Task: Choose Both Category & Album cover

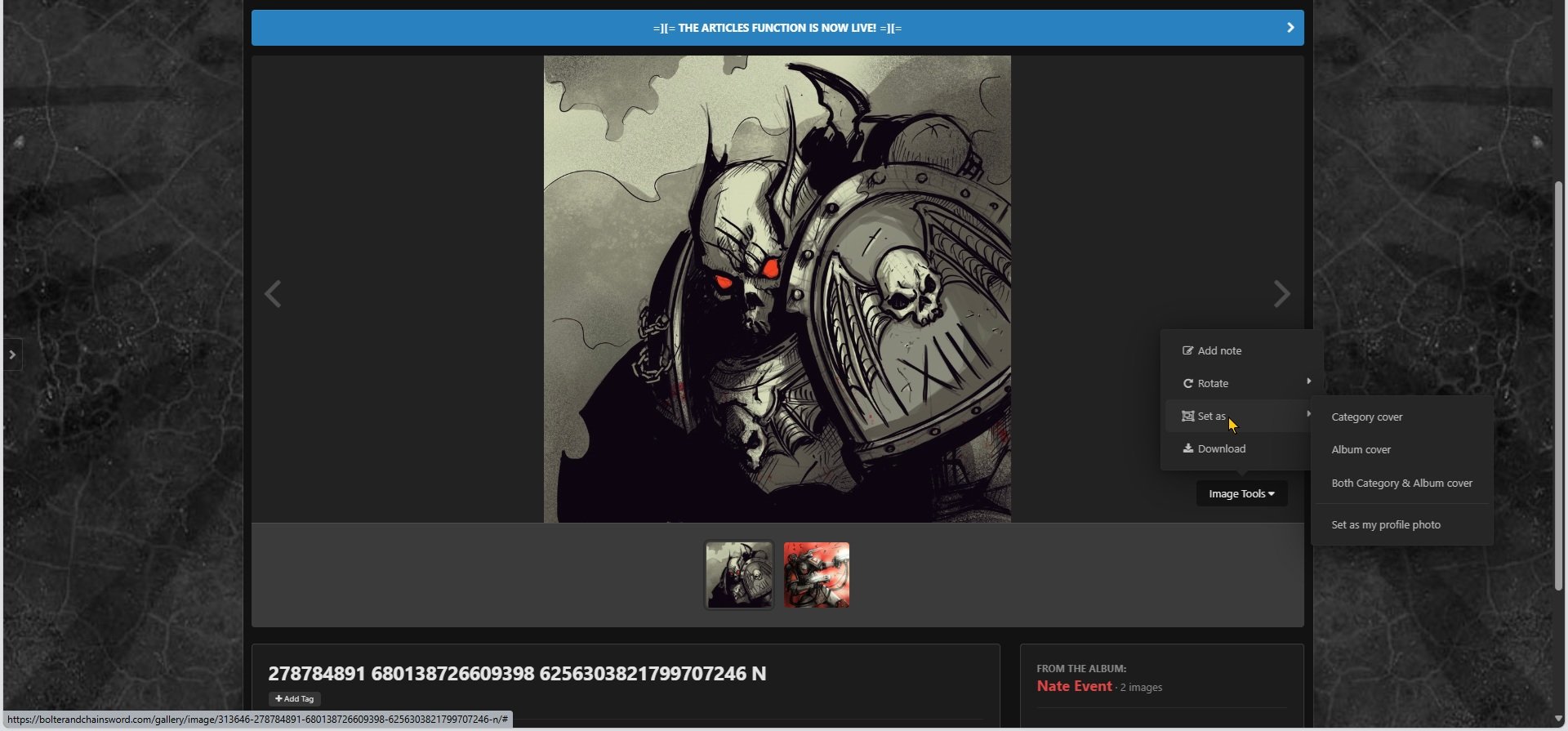Action: pyautogui.click(x=1401, y=483)
